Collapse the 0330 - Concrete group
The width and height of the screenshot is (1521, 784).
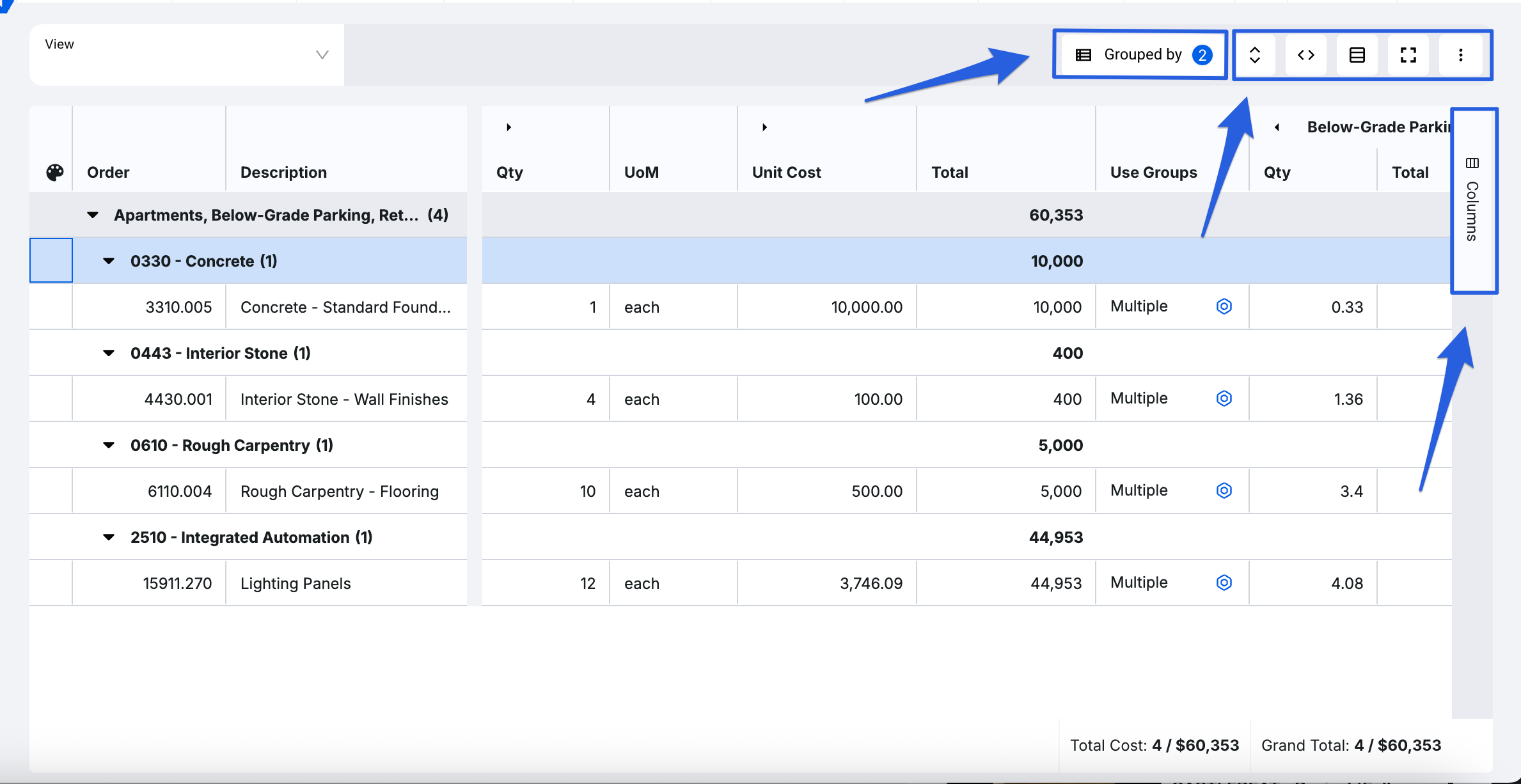point(109,261)
